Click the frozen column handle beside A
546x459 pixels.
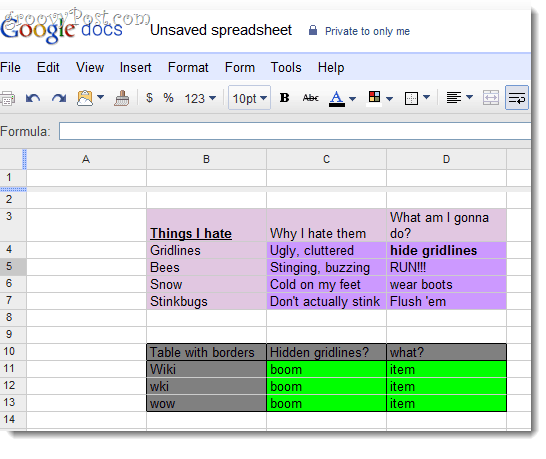(24, 159)
